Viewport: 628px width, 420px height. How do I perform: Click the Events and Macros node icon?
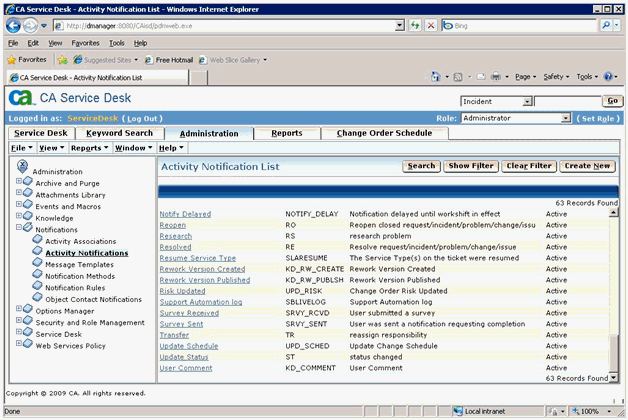pyautogui.click(x=28, y=205)
